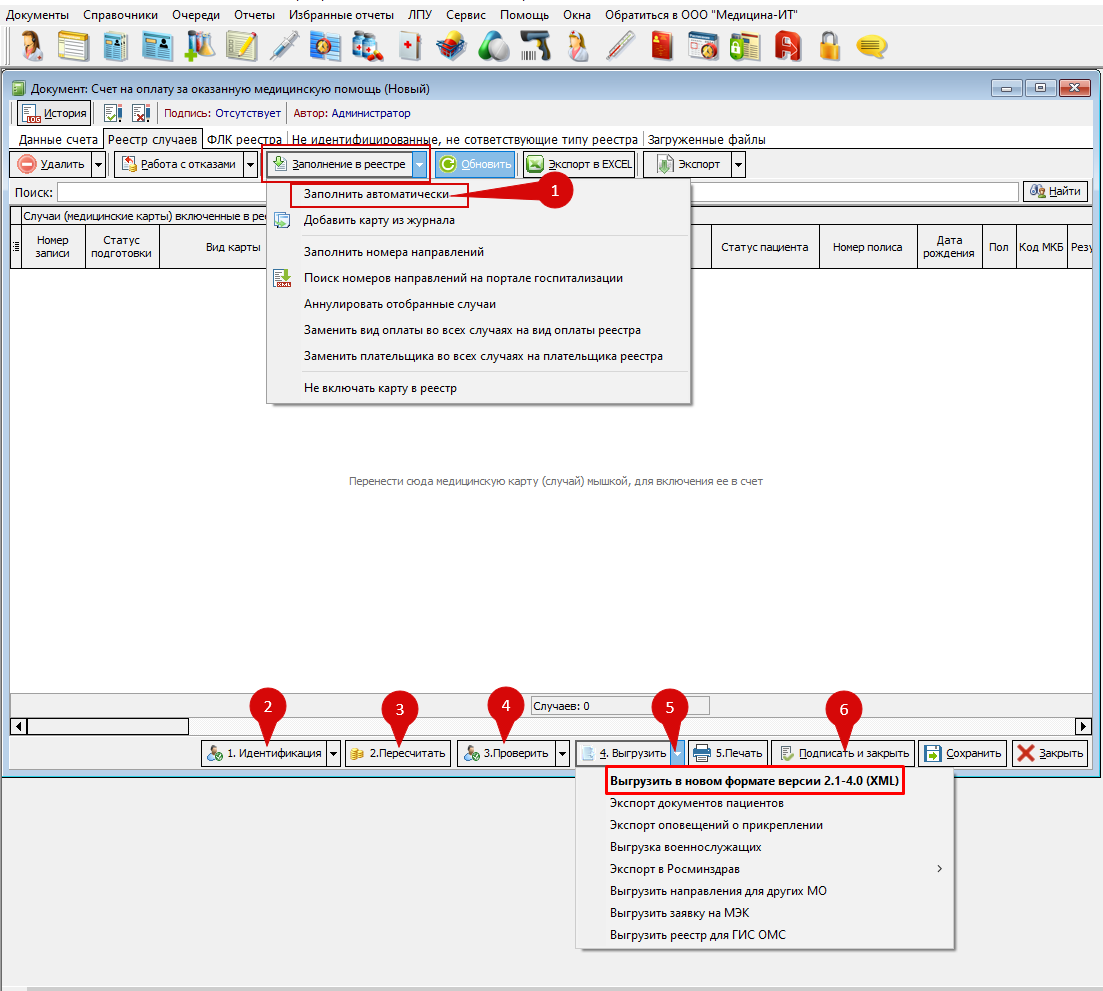The height and width of the screenshot is (991, 1103).
Task: Click the yellow chat bubble icon
Action: [x=872, y=47]
